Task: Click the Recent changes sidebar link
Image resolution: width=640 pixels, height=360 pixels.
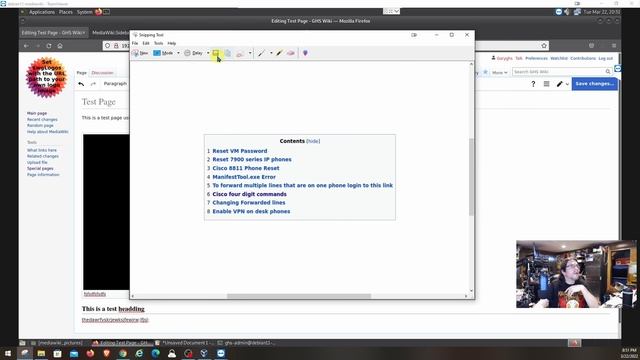Action: [42, 120]
